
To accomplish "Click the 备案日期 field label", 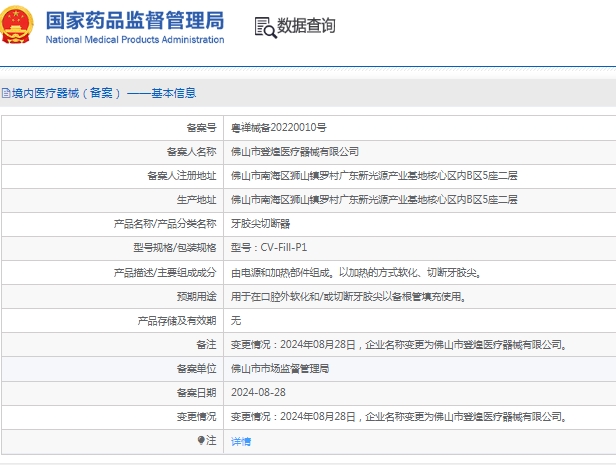I will [x=196, y=392].
